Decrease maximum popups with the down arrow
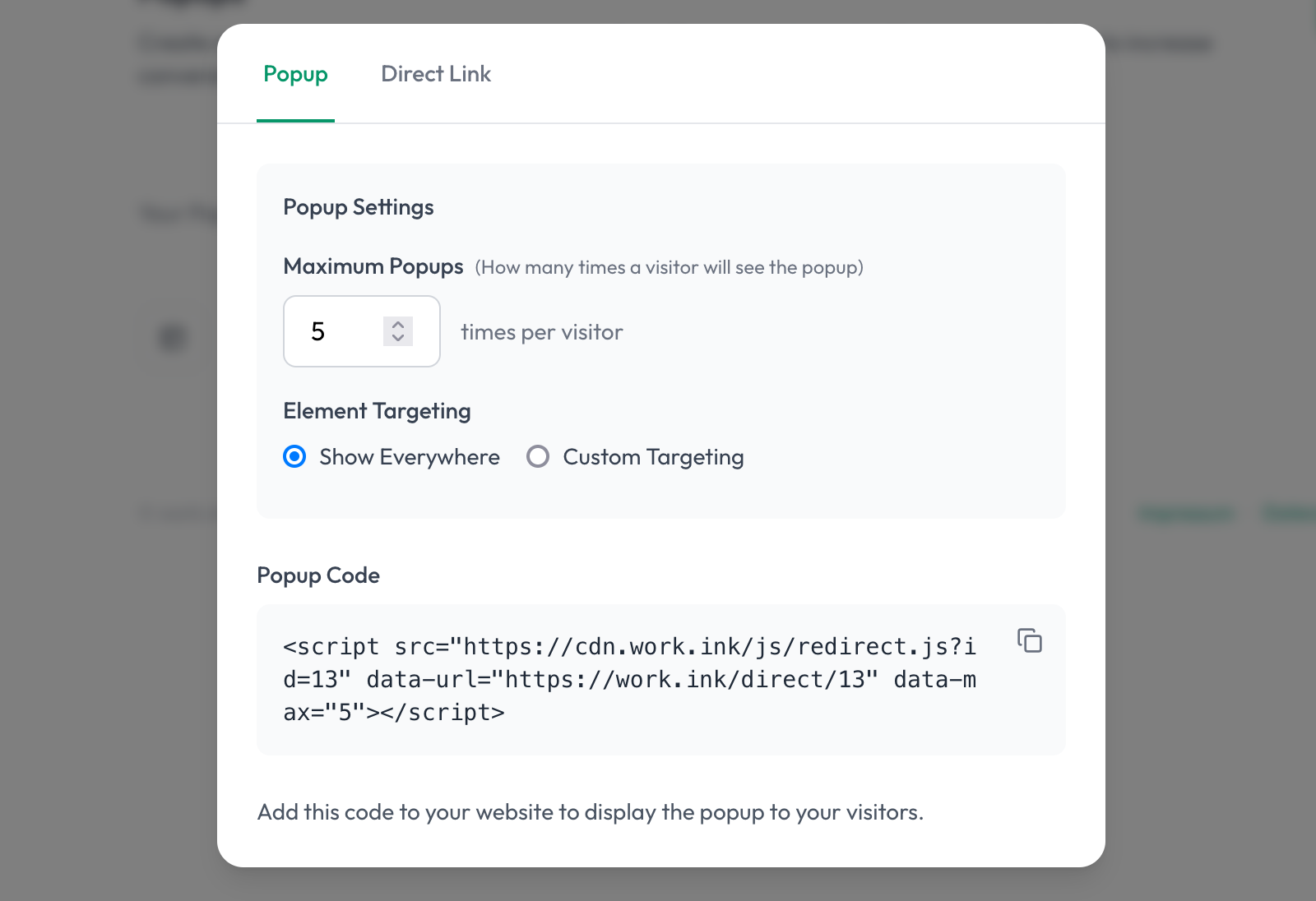 point(398,338)
